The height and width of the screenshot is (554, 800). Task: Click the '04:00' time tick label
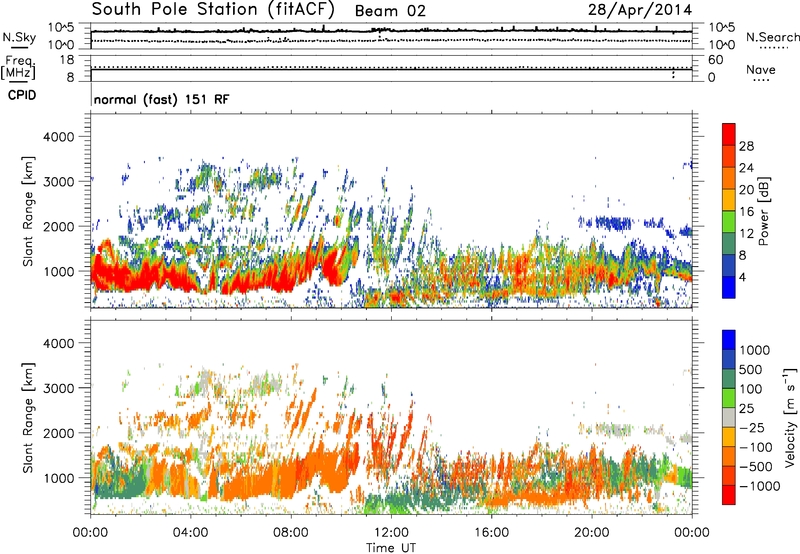pyautogui.click(x=190, y=533)
